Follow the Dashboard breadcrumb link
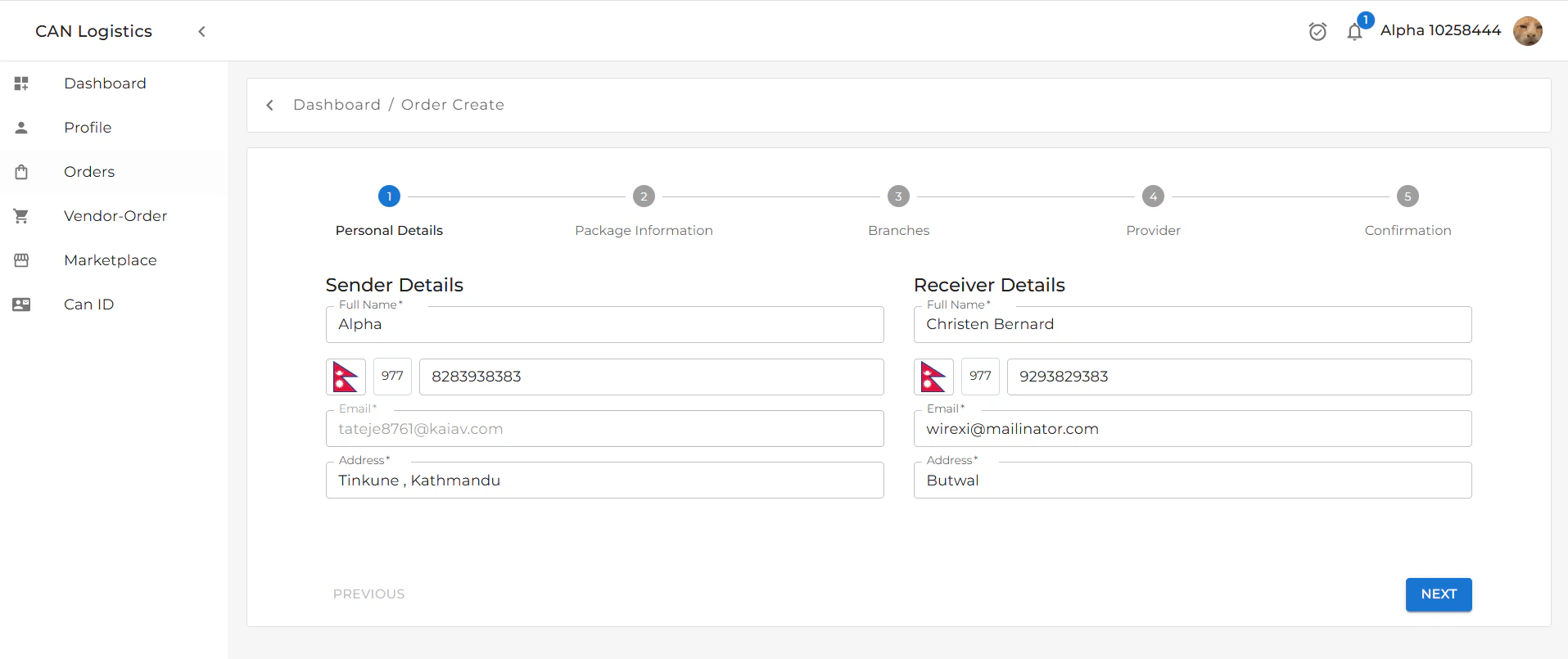This screenshot has height=659, width=1568. click(x=337, y=105)
